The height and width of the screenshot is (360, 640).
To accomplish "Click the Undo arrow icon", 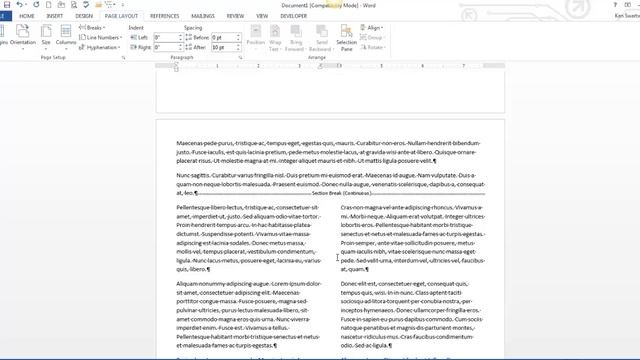I will coord(19,5).
